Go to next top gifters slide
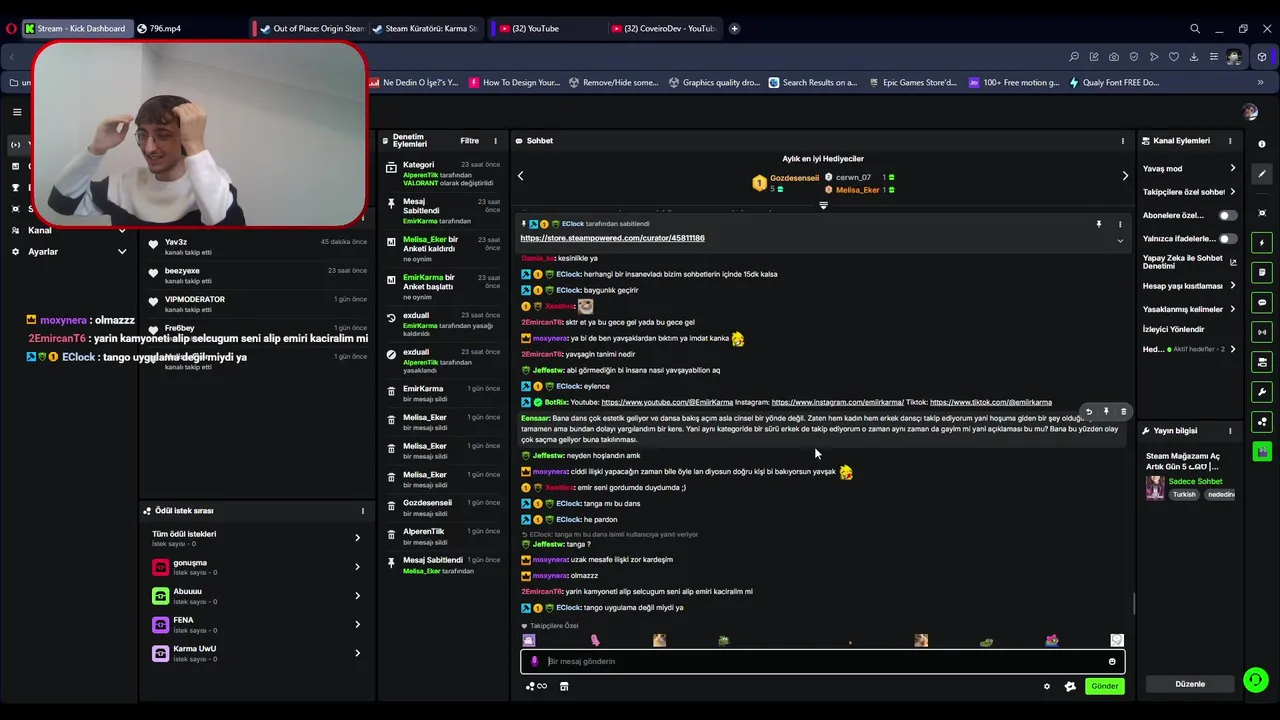This screenshot has height=720, width=1280. point(1125,176)
